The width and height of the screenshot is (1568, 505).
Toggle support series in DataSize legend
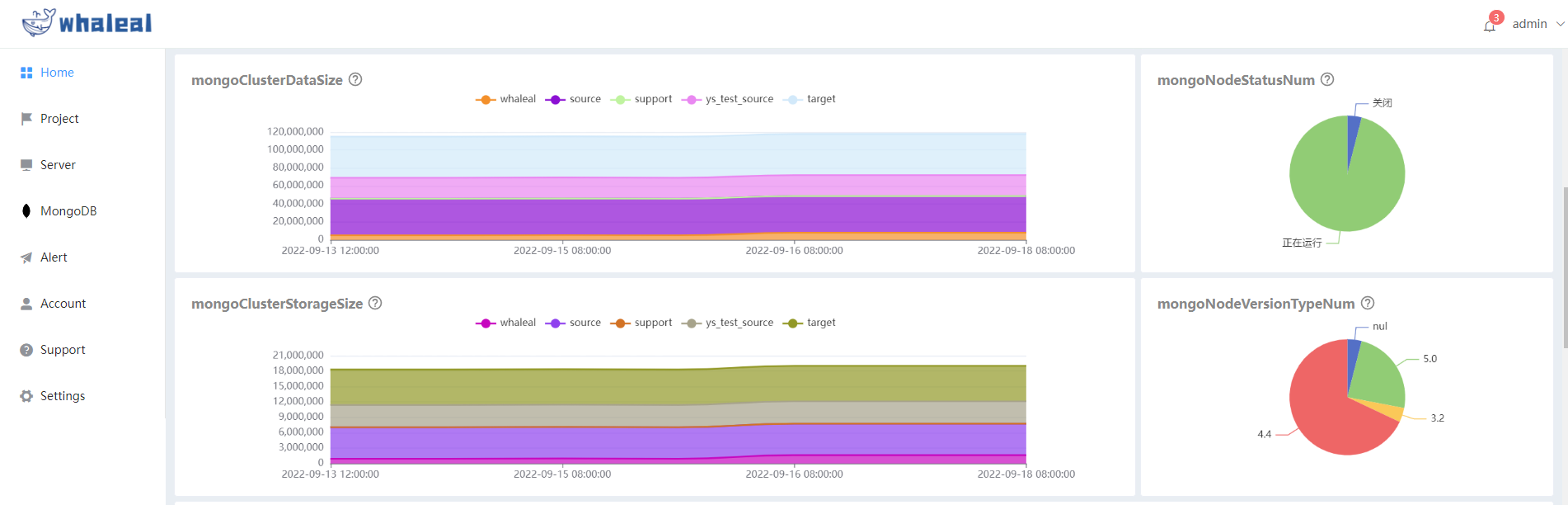[641, 99]
